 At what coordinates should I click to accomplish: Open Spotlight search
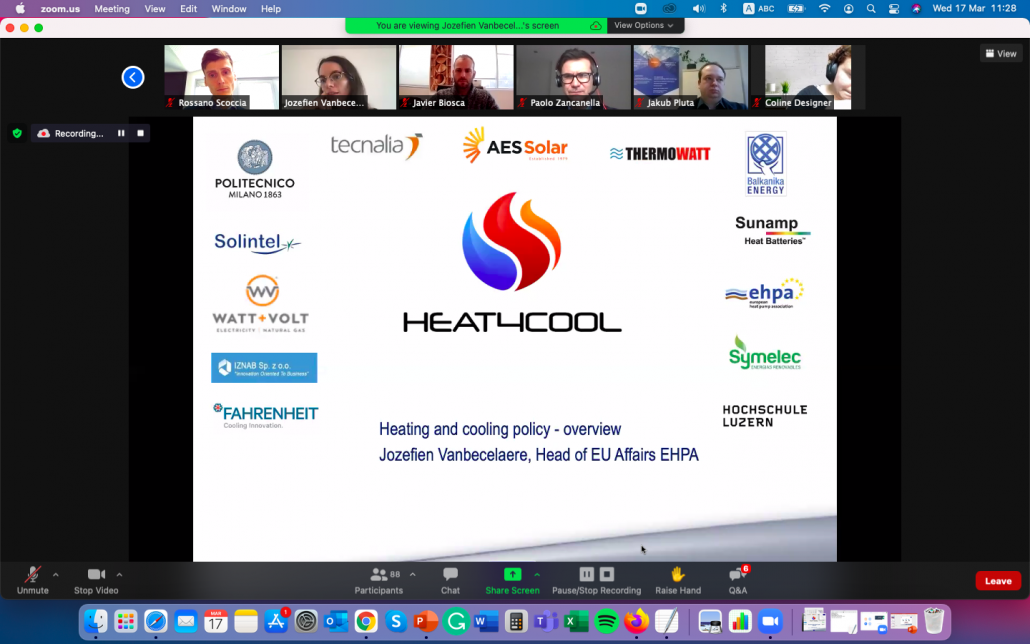[871, 9]
